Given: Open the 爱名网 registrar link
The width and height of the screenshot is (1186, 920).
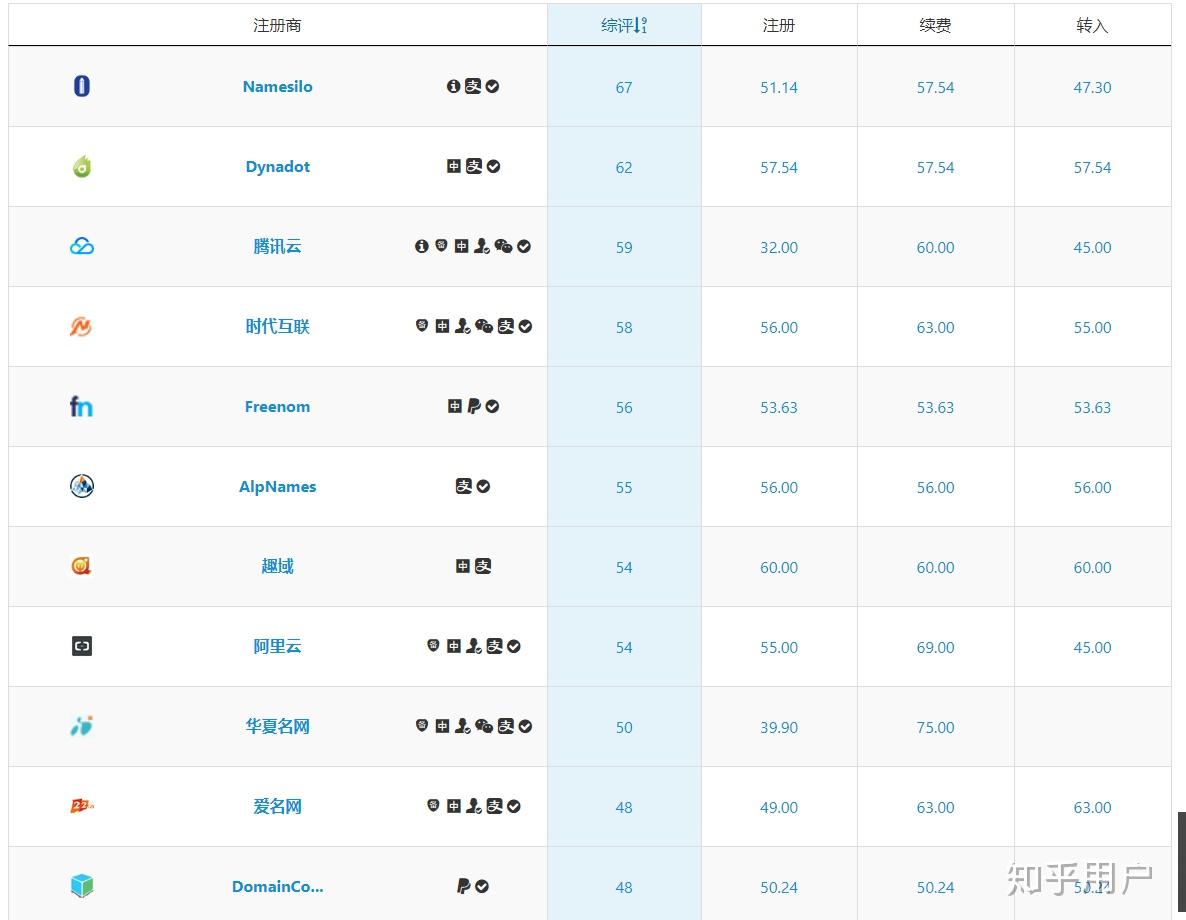Looking at the screenshot, I should pyautogui.click(x=278, y=806).
